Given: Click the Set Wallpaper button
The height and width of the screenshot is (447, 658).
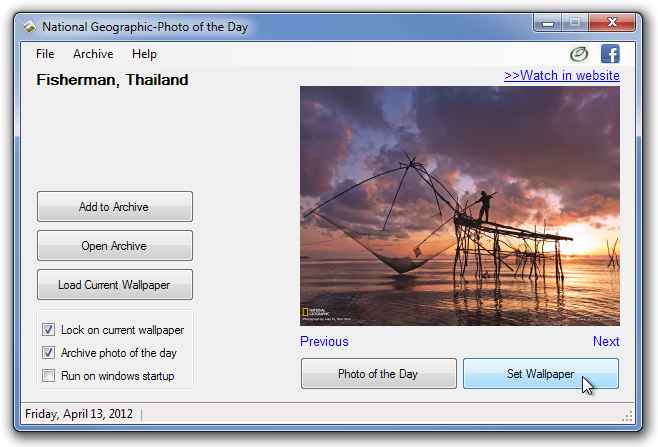Looking at the screenshot, I should 541,374.
